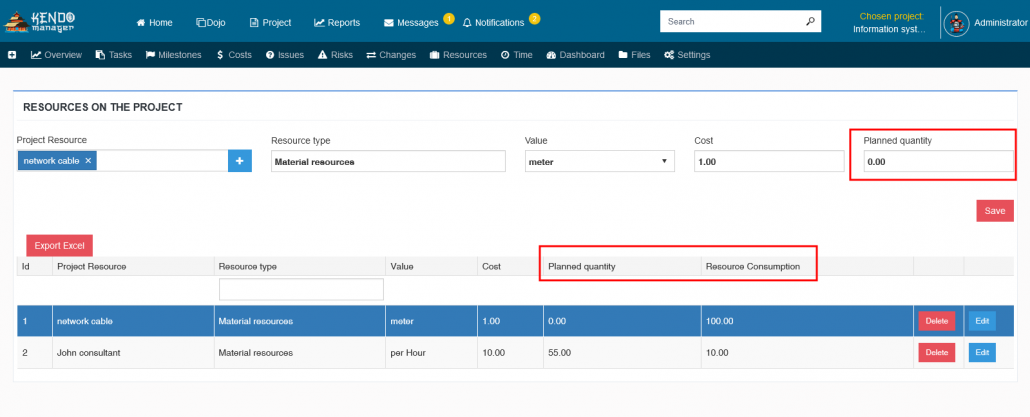The image size is (1030, 417).
Task: Open the Changes tab
Action: tap(392, 55)
